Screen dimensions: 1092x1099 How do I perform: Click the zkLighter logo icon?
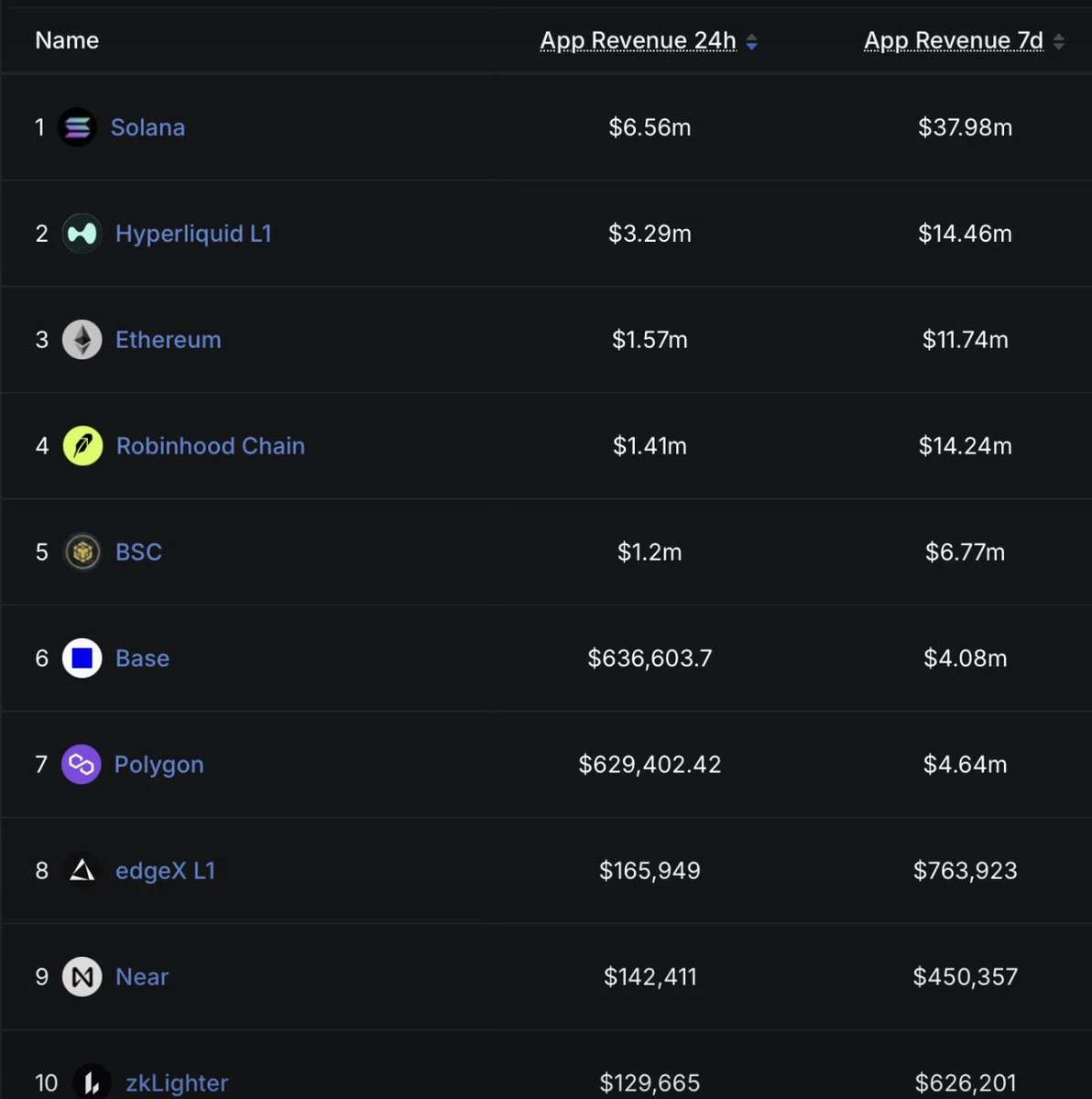pos(92,1083)
